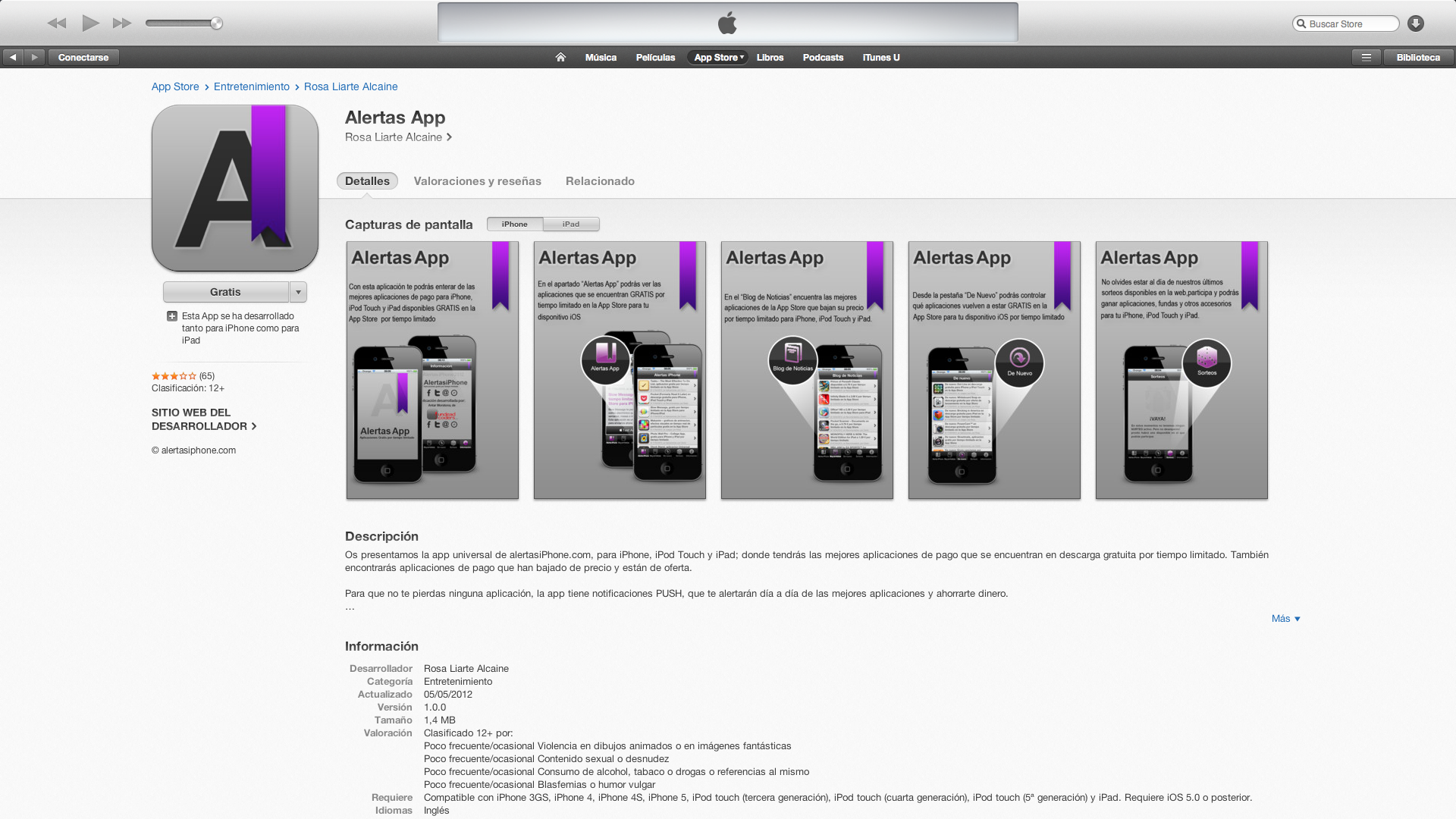Click the universal app plus icon
Screen dimensions: 1456x819
(172, 316)
